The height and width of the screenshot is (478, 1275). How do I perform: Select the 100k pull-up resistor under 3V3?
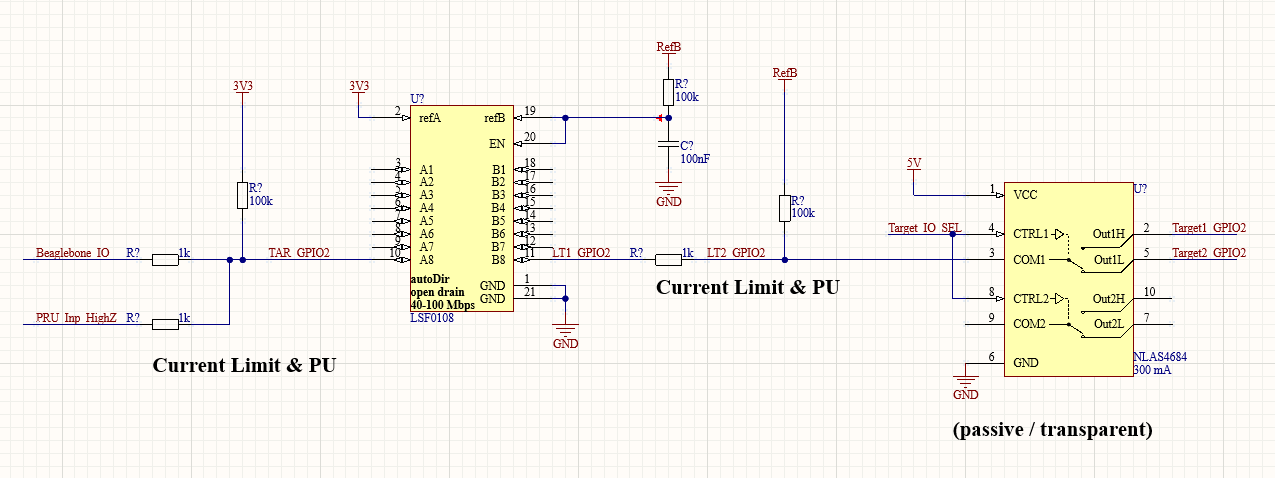[242, 195]
